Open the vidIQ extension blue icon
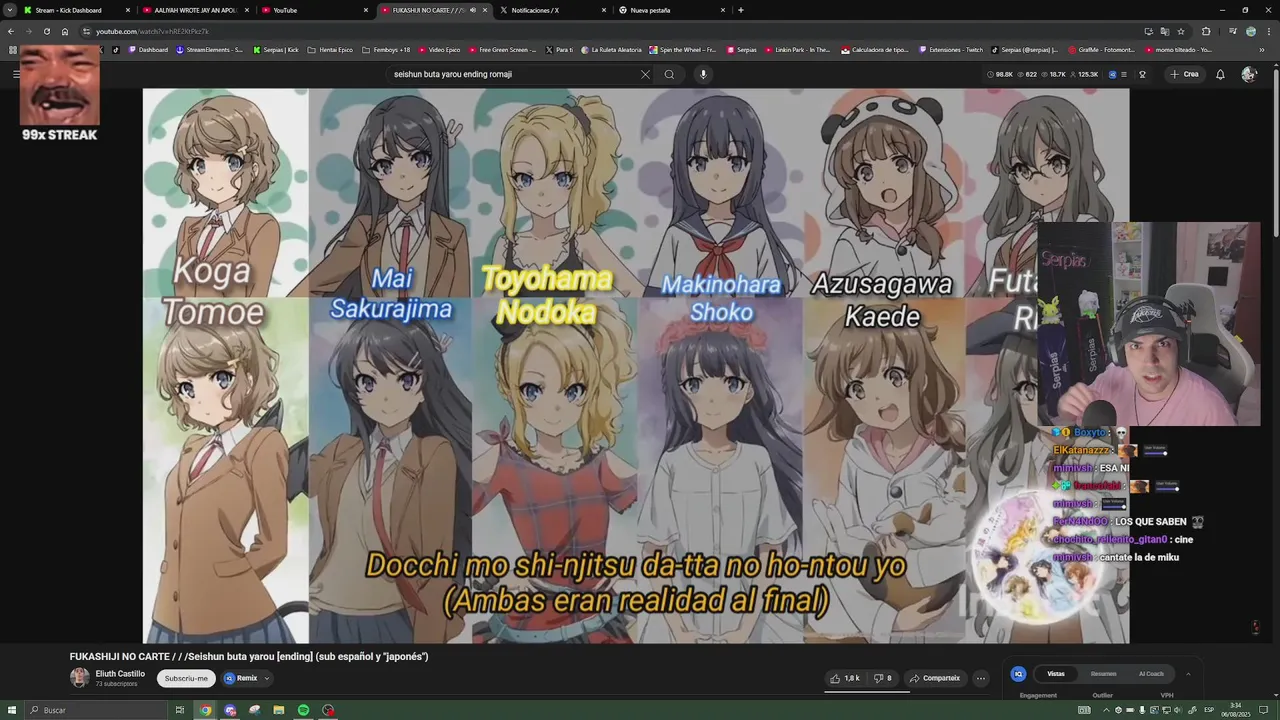Image resolution: width=1280 pixels, height=720 pixels. point(1113,74)
